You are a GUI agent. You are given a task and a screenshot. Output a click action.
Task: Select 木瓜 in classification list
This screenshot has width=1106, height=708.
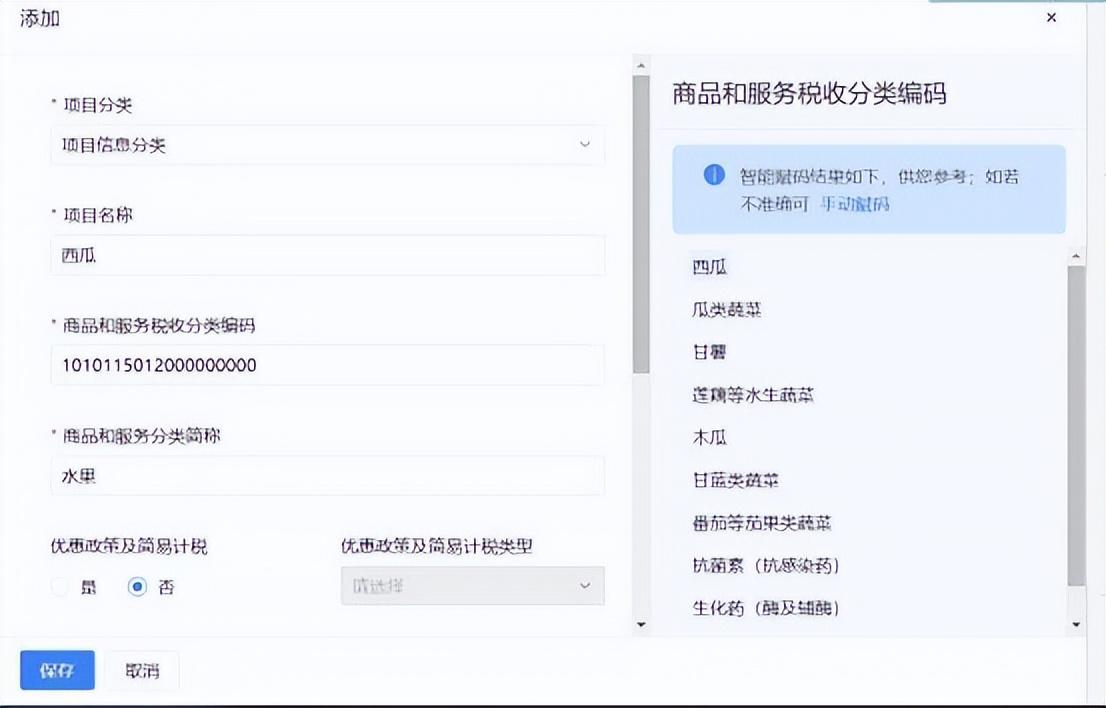pos(710,437)
